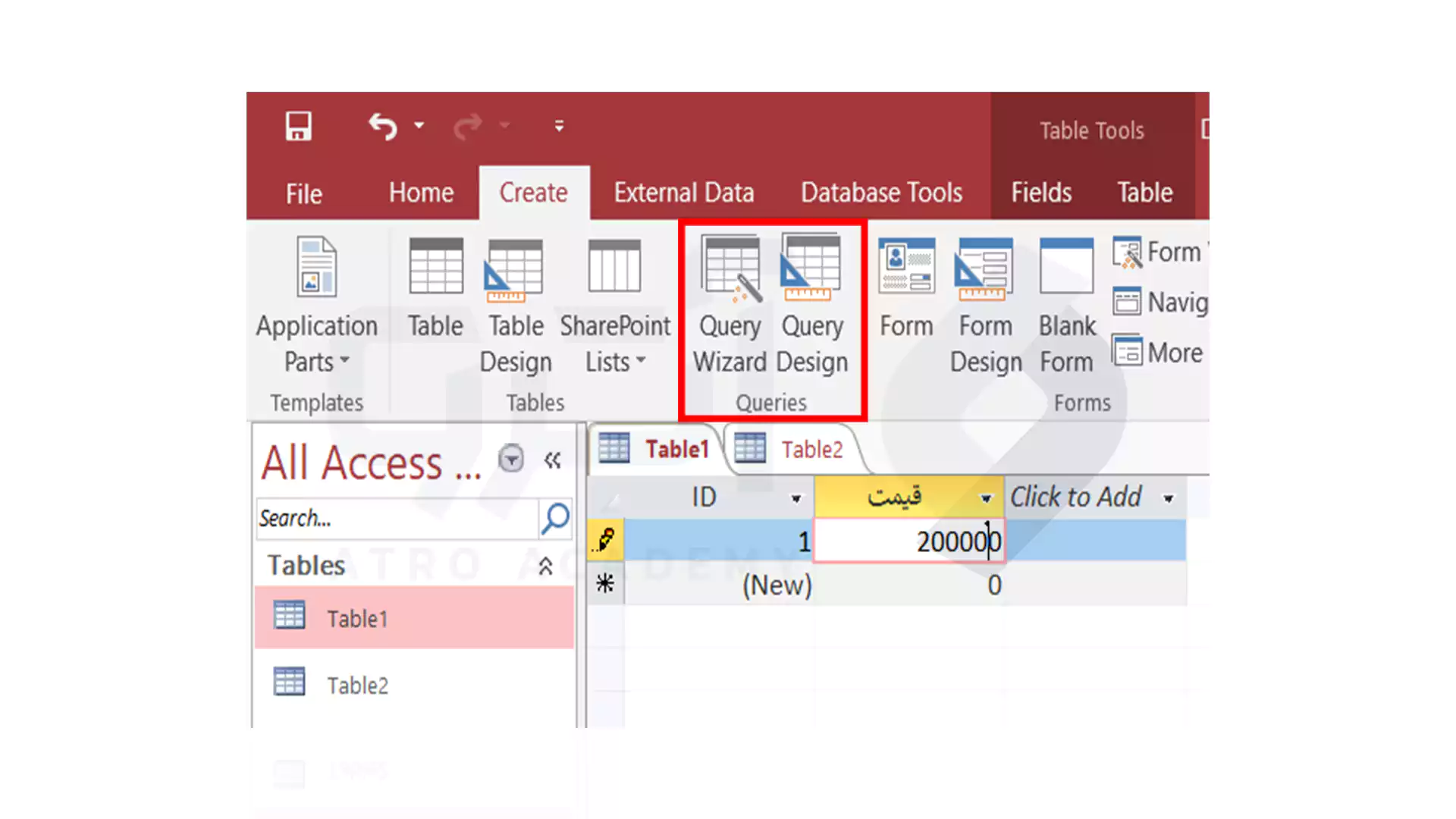Click the select-all corner of datasheet

coord(606,497)
